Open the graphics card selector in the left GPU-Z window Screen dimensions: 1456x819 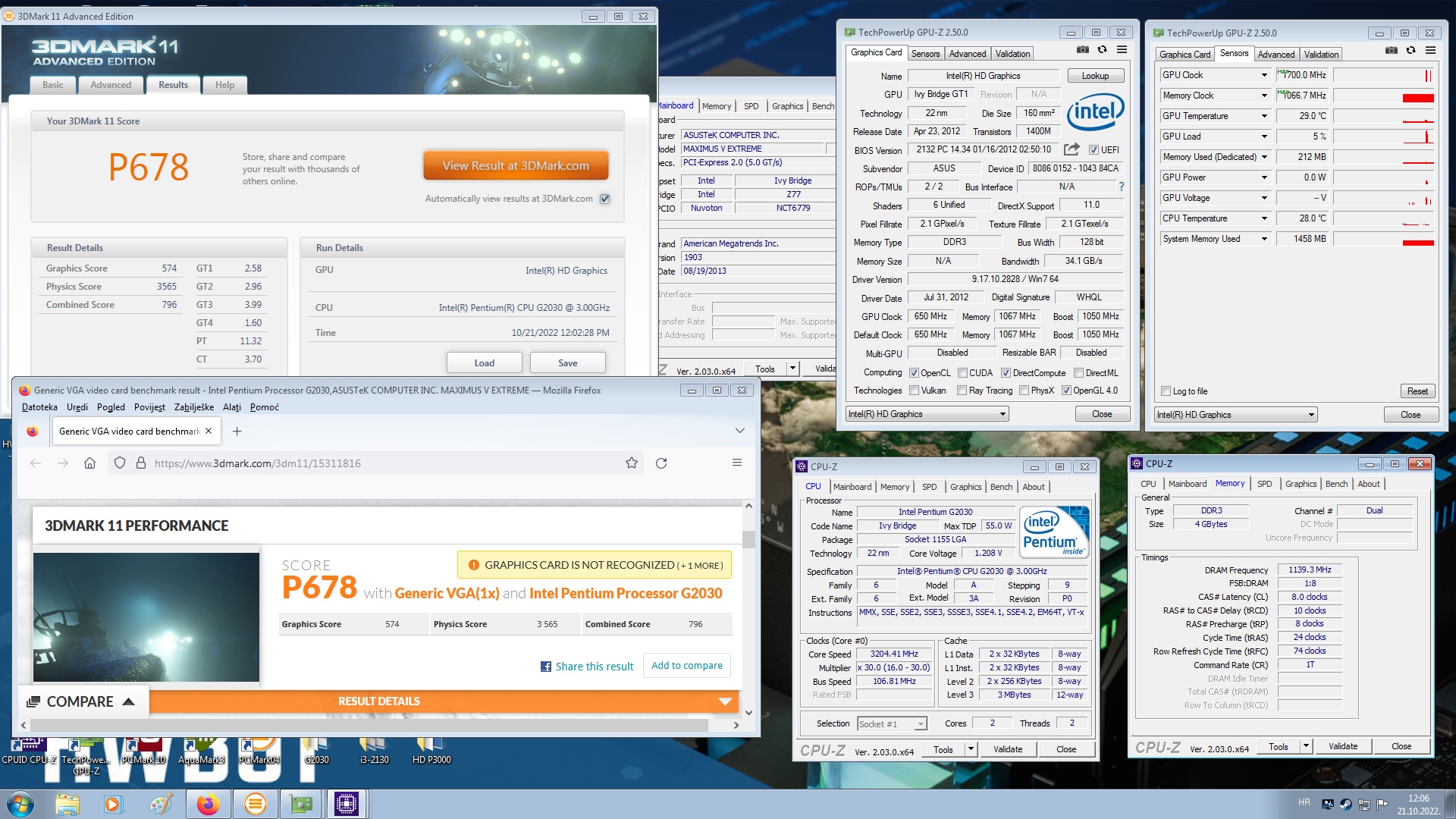click(927, 414)
